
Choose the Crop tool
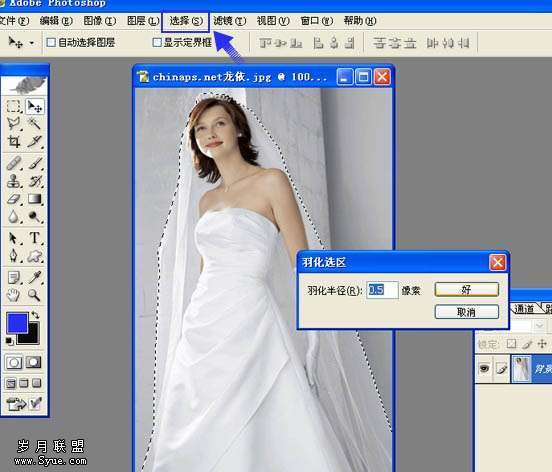(14, 142)
